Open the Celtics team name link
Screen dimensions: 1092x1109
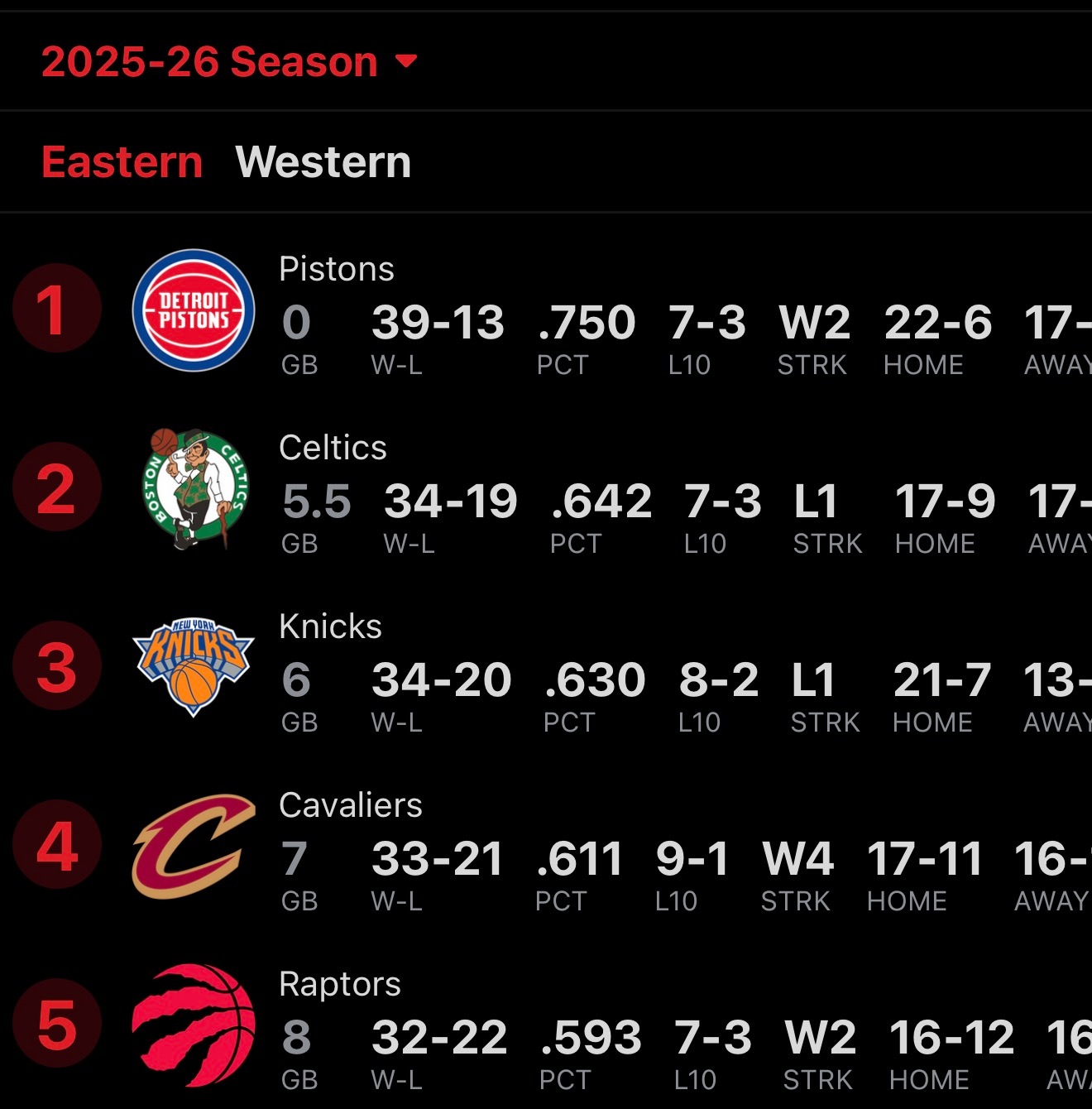point(333,448)
